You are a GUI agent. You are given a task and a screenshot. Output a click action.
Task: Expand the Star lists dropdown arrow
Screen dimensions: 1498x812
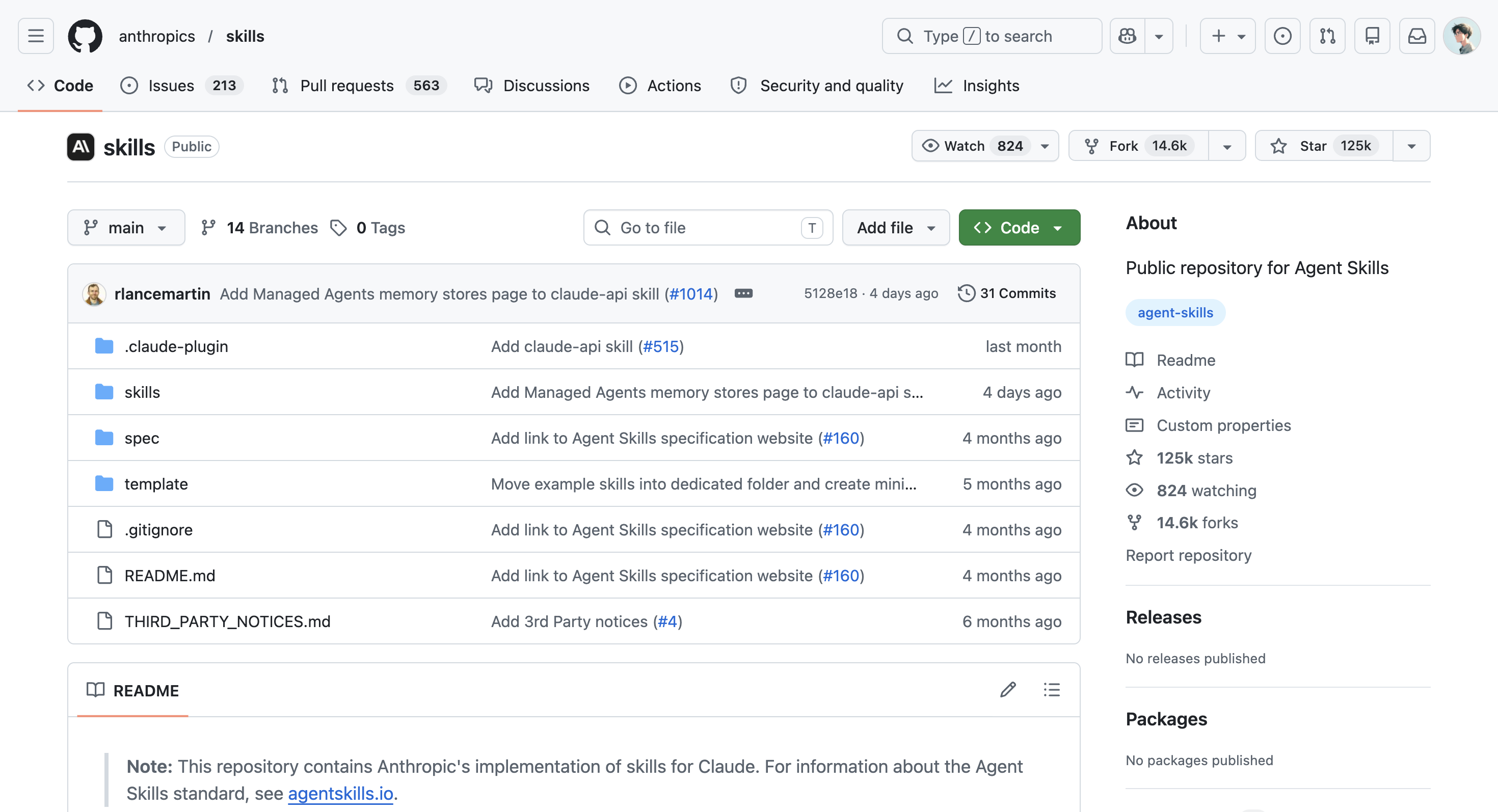[x=1411, y=145]
